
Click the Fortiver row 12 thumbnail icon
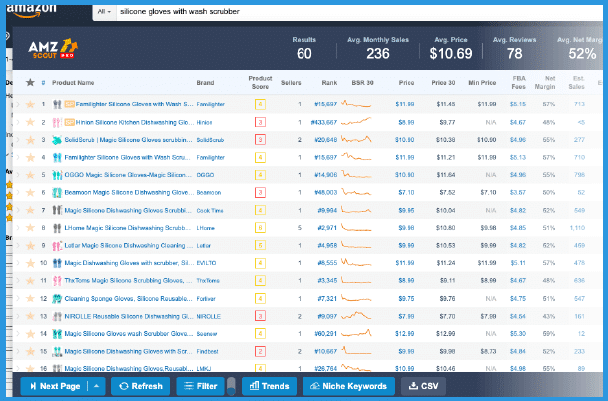click(57, 298)
